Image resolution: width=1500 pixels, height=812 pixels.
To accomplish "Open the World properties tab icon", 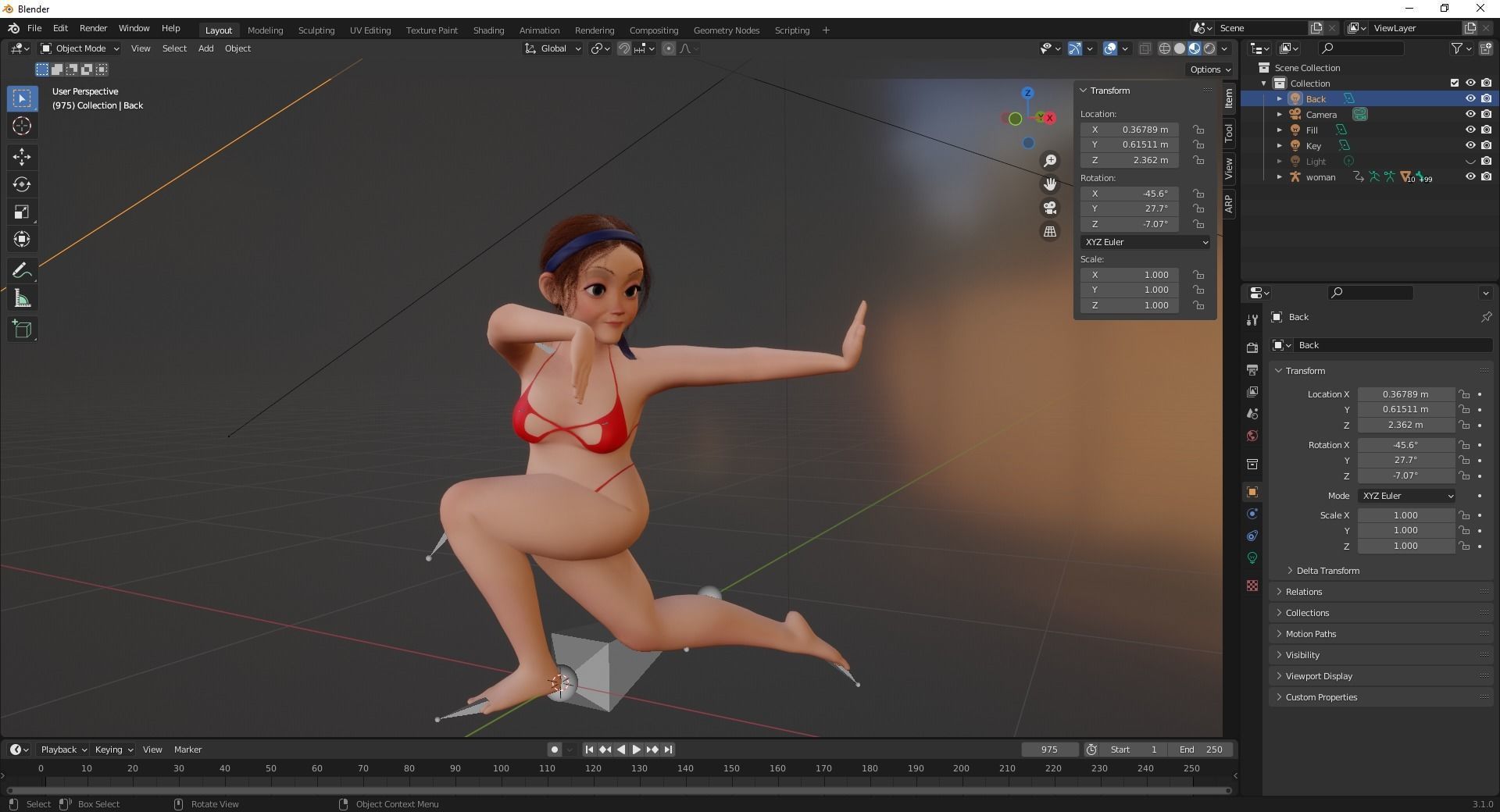I will [1252, 436].
